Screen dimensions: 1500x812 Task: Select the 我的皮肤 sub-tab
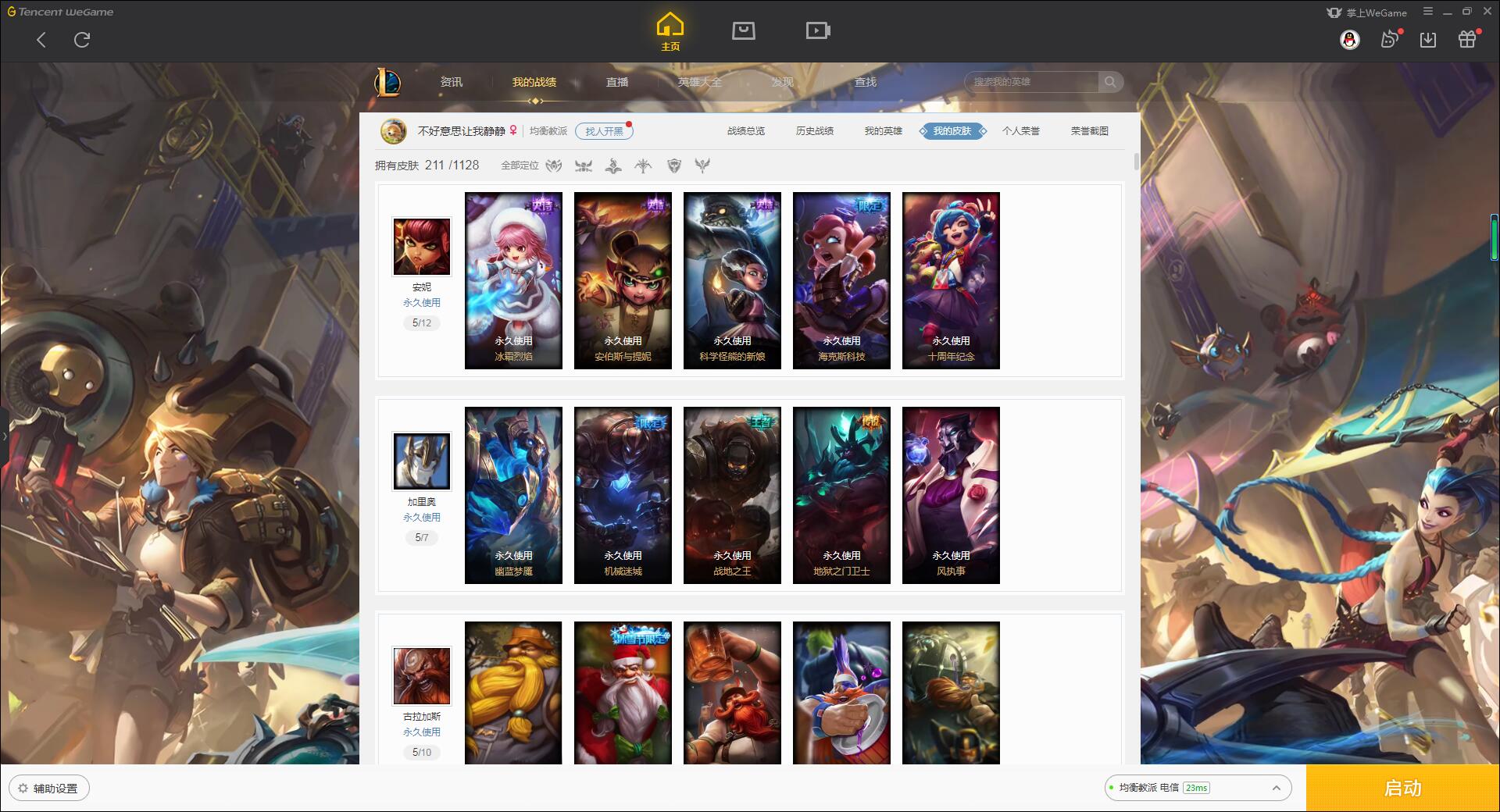tap(952, 131)
